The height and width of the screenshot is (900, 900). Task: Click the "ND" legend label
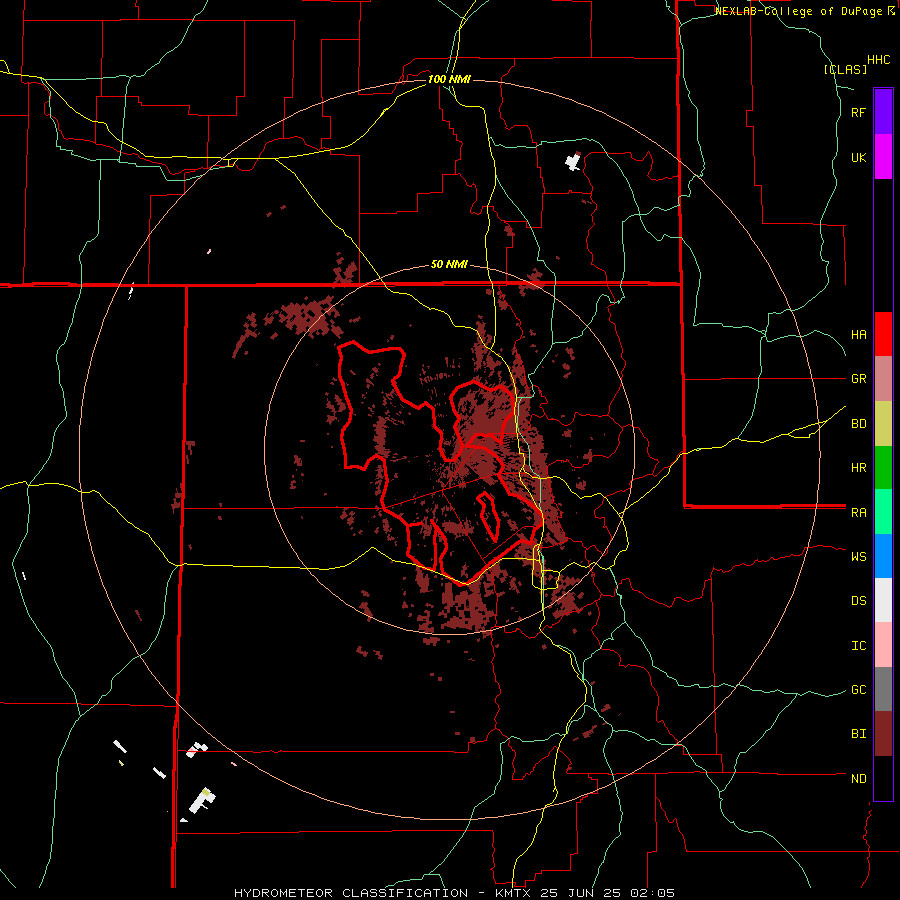coord(858,779)
